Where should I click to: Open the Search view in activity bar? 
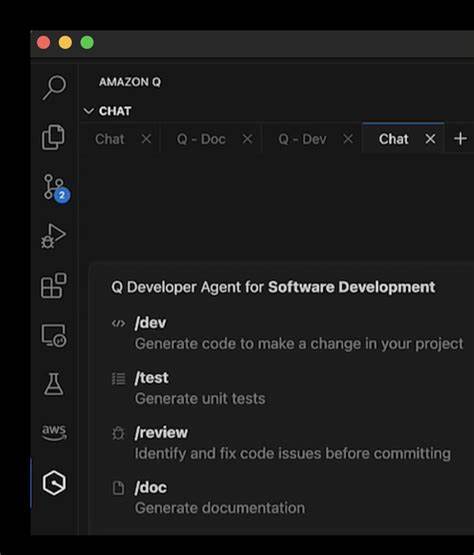[x=54, y=87]
